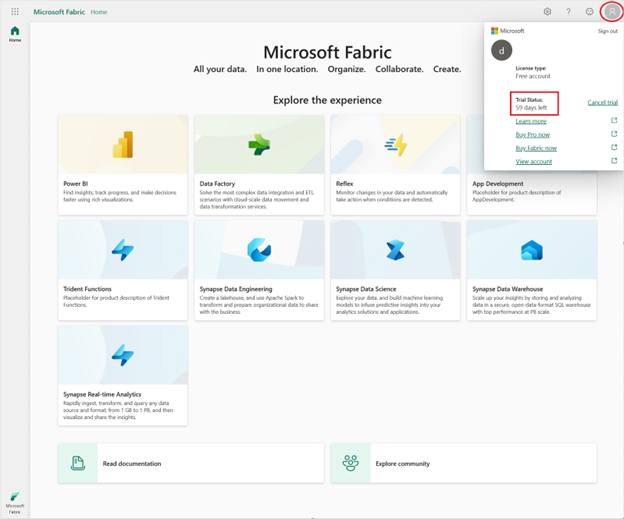Click the Synapse Data Science icon
624x519 pixels.
click(395, 250)
